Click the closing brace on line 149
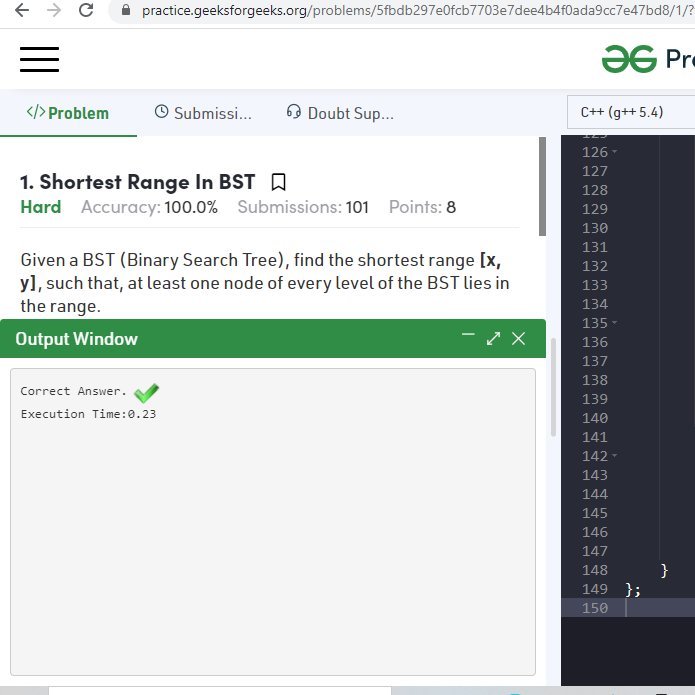The width and height of the screenshot is (695, 695). pos(633,590)
